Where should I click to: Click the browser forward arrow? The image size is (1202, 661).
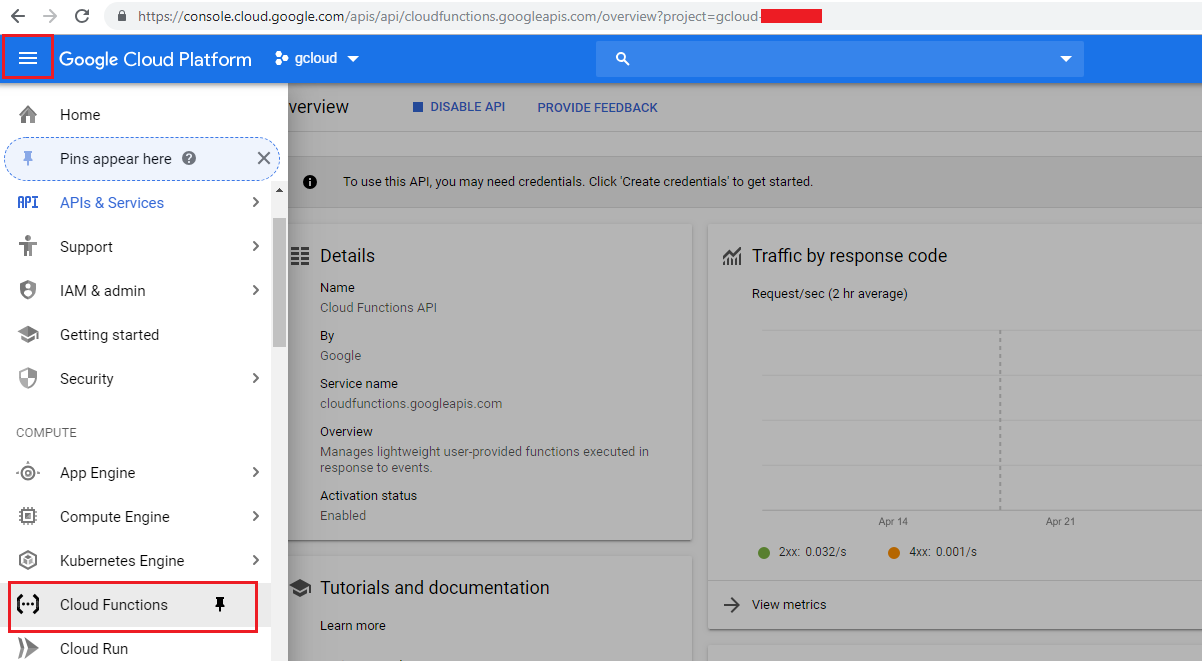(x=50, y=16)
